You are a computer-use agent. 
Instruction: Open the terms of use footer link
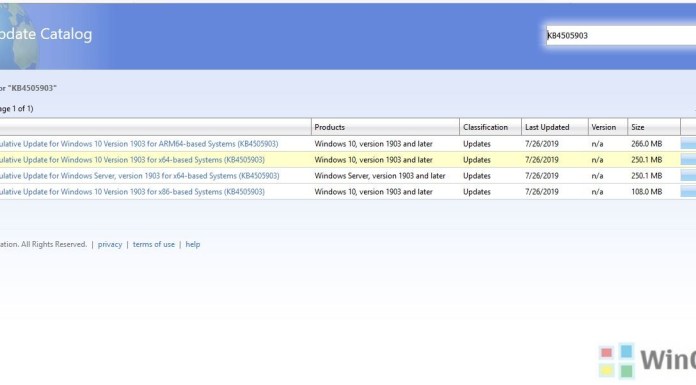pos(154,244)
